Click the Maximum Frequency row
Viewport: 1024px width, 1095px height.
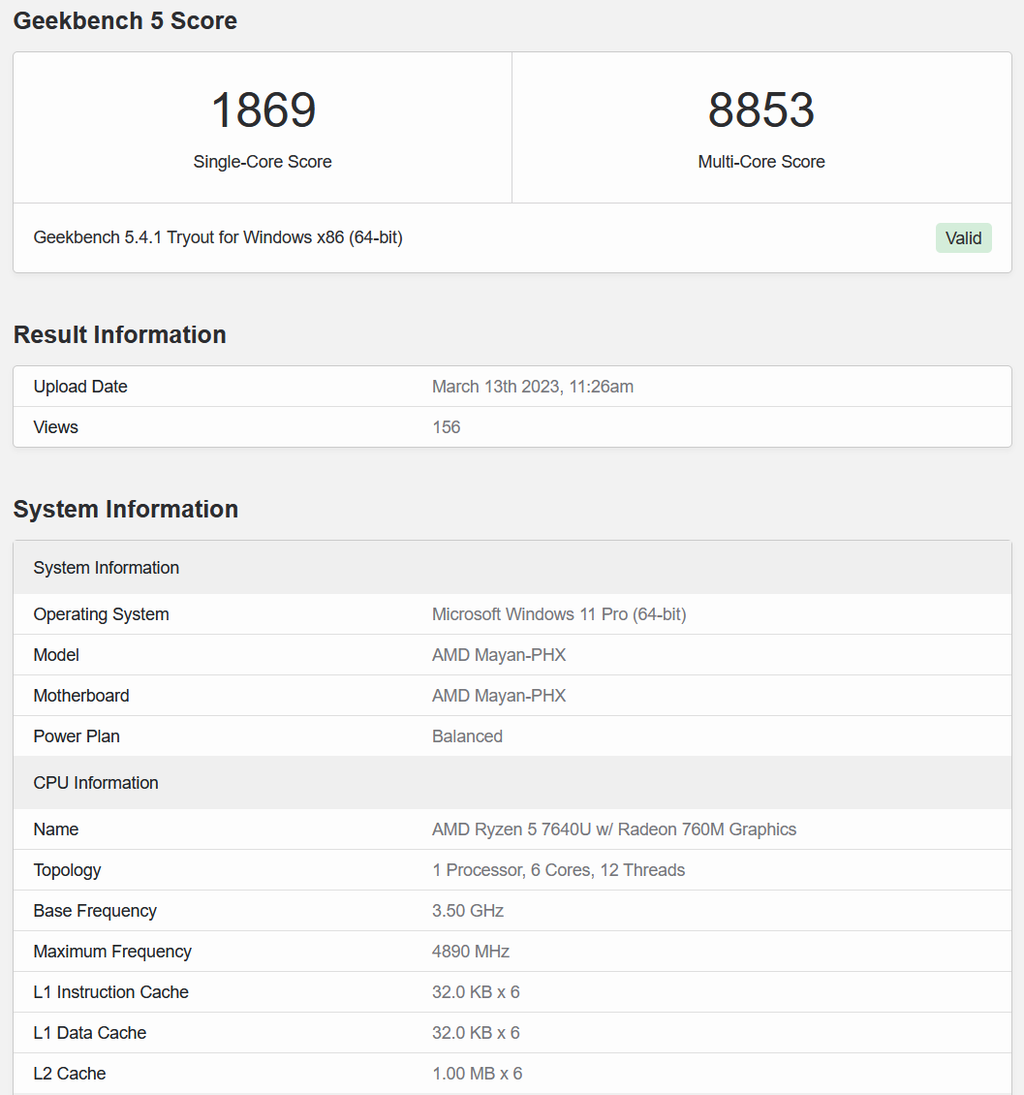[x=112, y=951]
